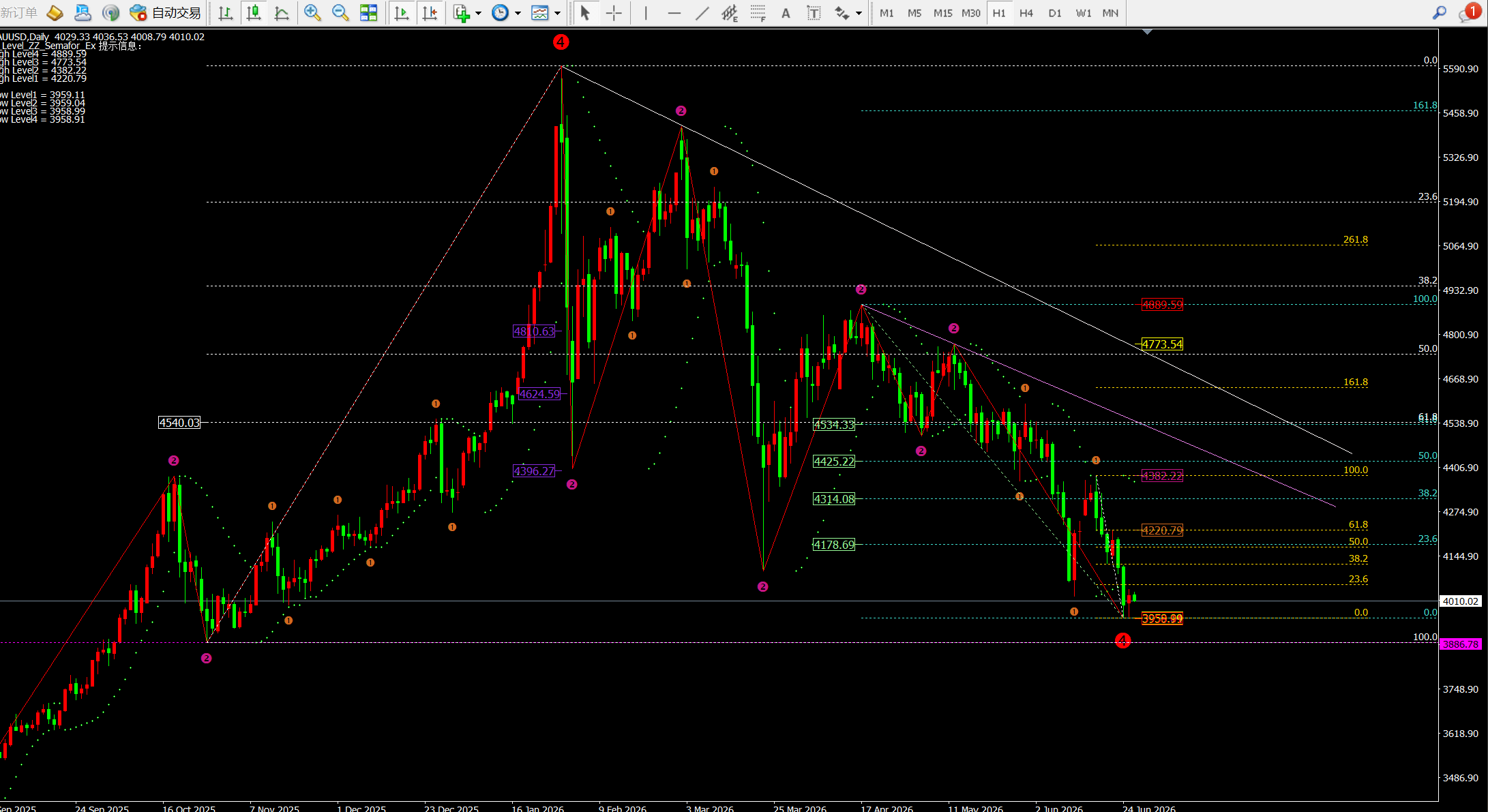Switch to the MN timeframe
The image size is (1488, 812).
1110,13
